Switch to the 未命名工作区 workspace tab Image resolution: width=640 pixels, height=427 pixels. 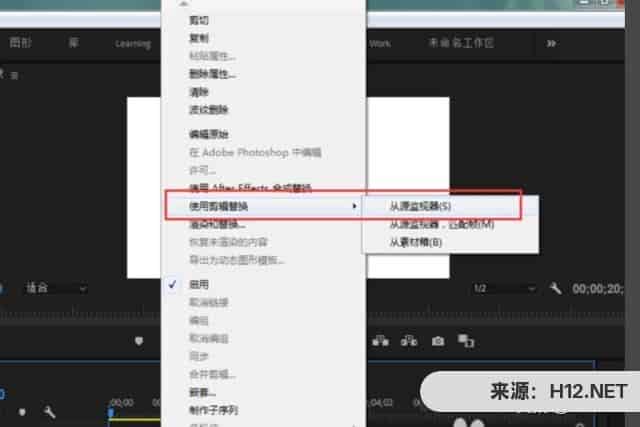coord(461,42)
